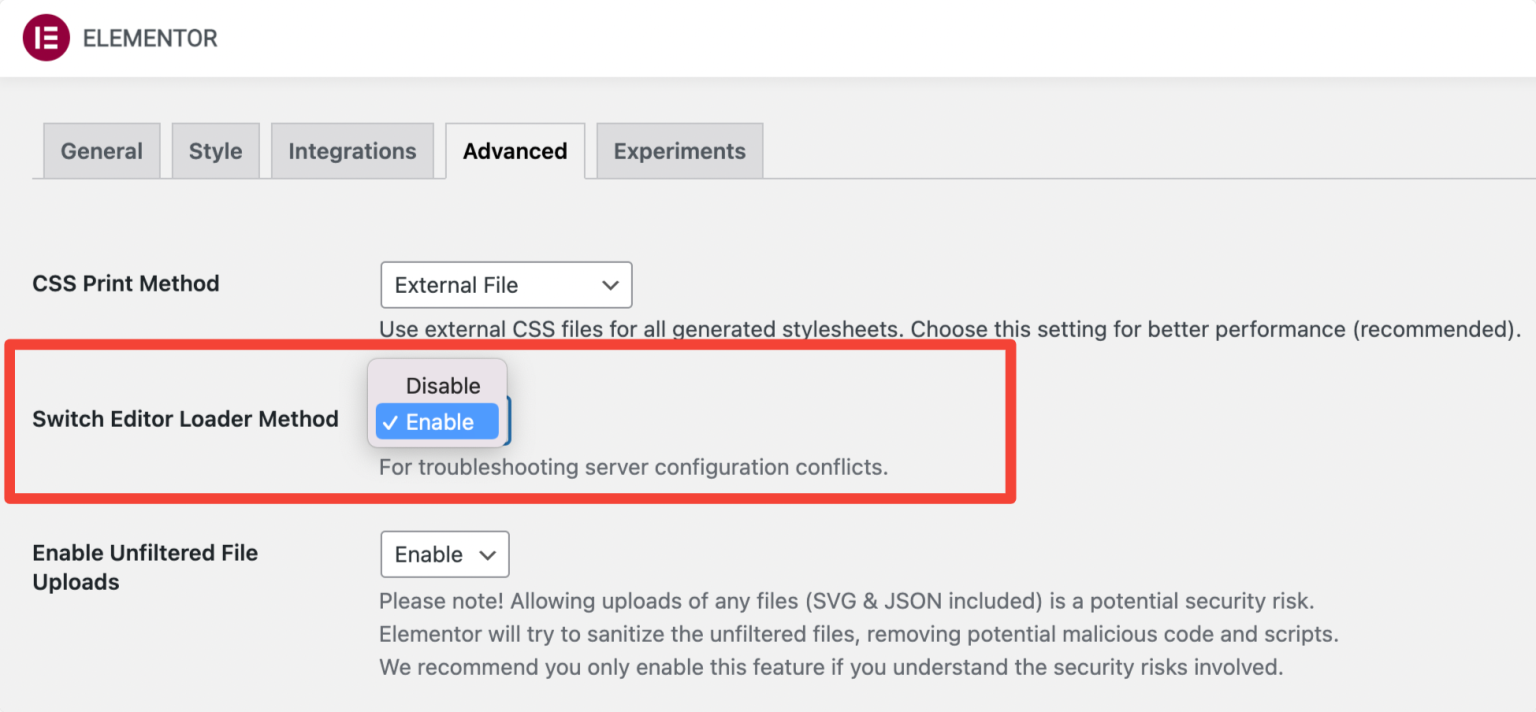Click the Enable Unfiltered File Uploads label
1536x712 pixels.
pos(145,567)
